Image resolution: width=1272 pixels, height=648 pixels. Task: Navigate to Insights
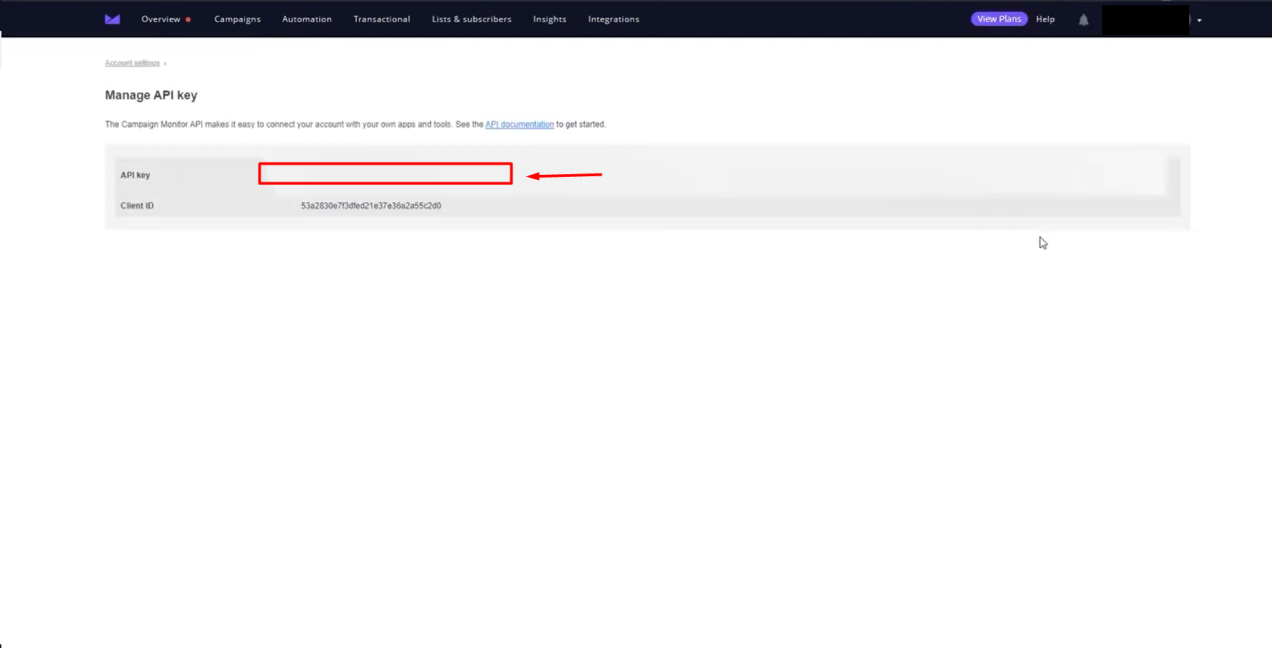click(549, 19)
